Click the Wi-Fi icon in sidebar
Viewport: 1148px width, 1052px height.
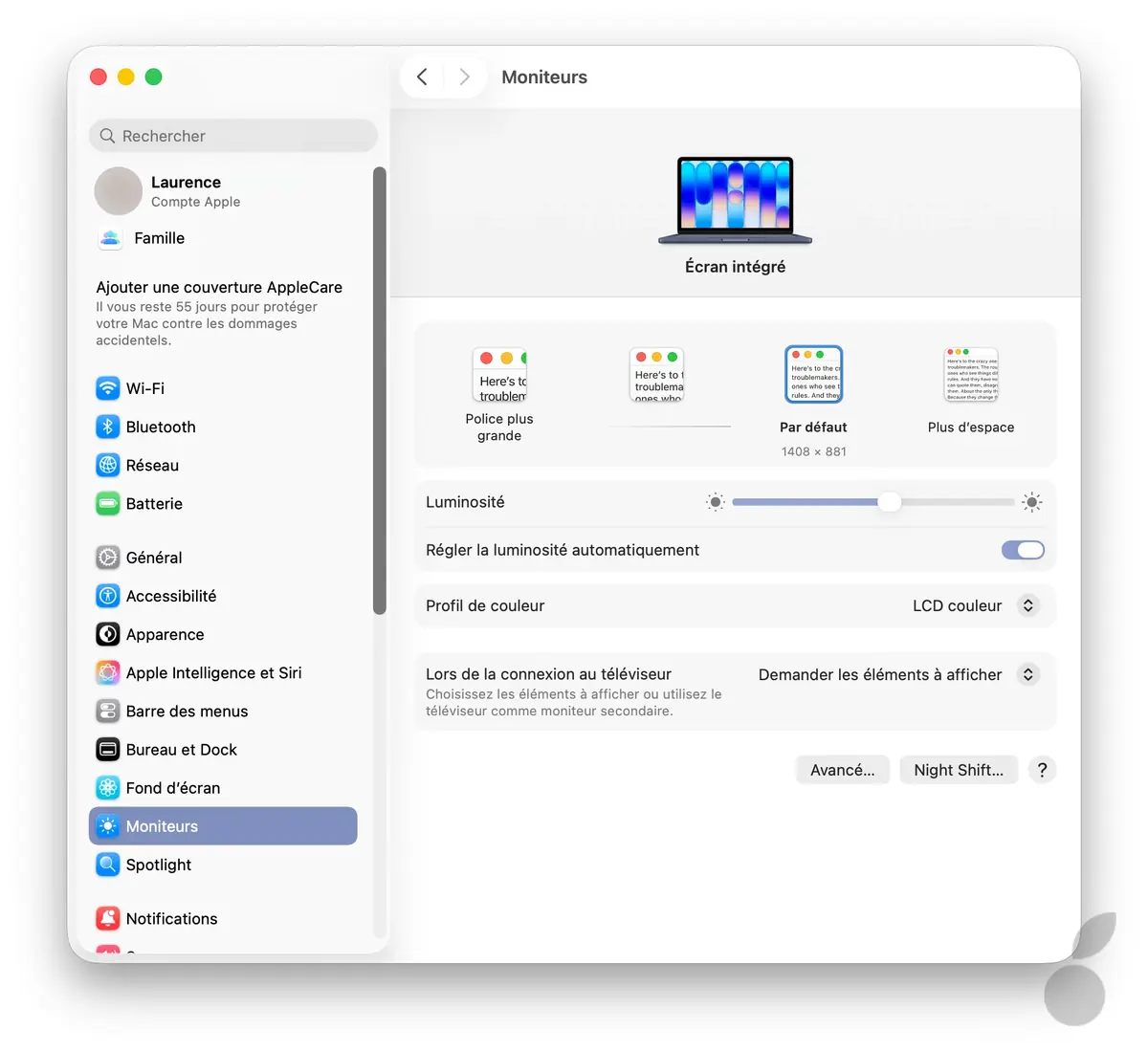click(x=108, y=388)
